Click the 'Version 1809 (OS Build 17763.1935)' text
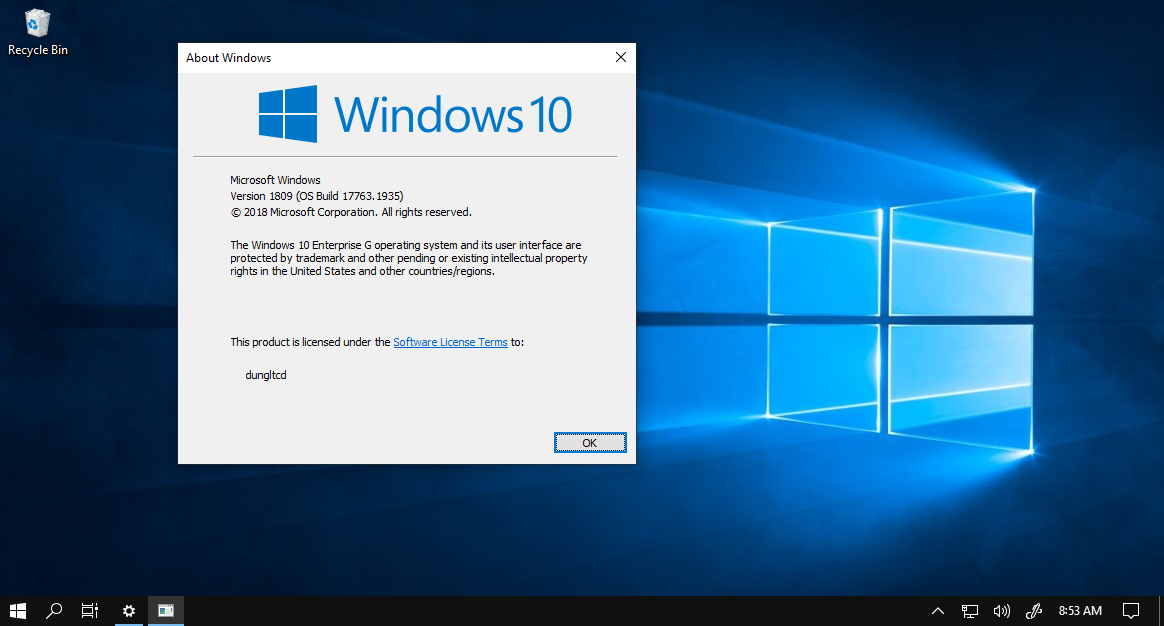1164x626 pixels. [317, 196]
